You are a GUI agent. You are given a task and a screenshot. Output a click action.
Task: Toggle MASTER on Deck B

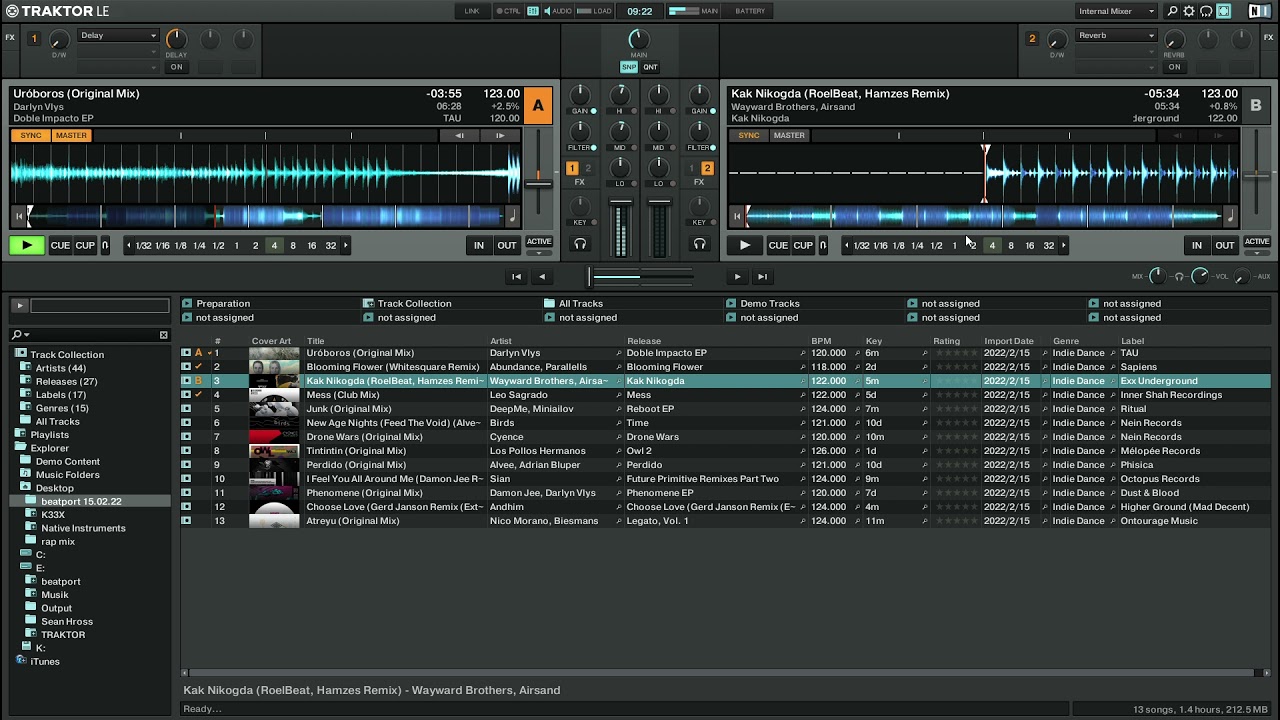[789, 135]
